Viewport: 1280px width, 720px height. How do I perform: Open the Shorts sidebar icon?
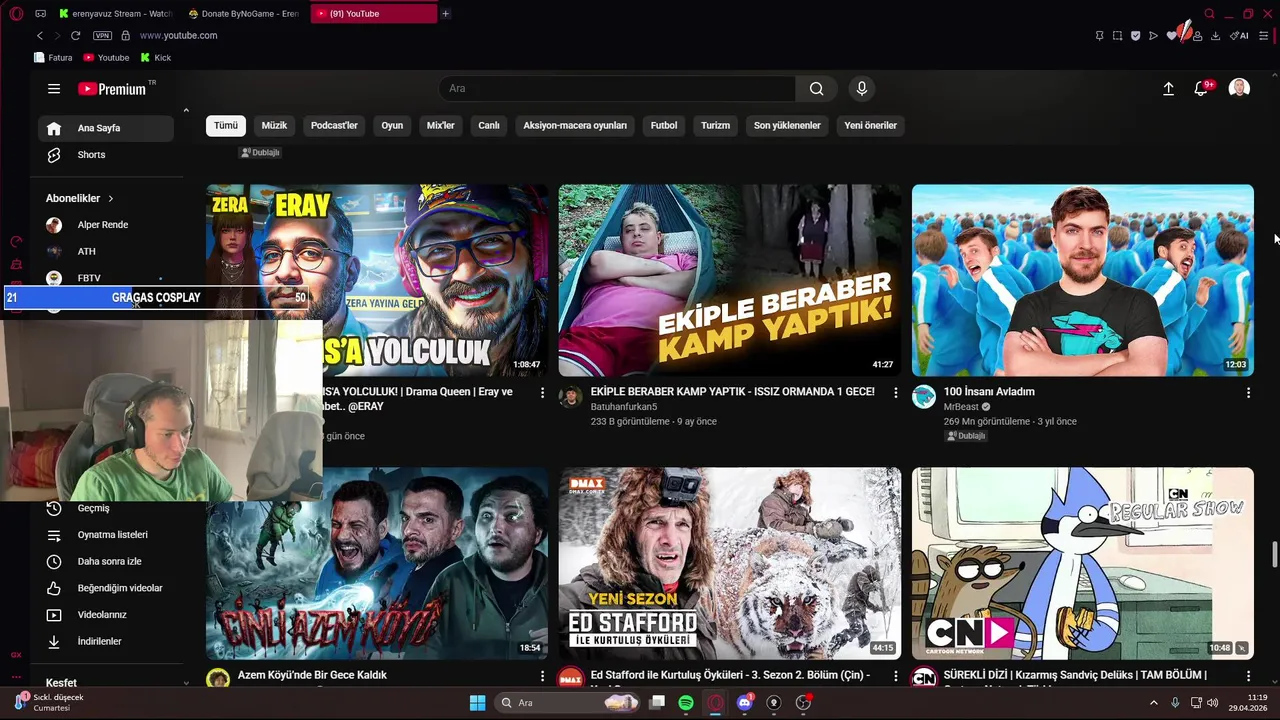coord(54,155)
